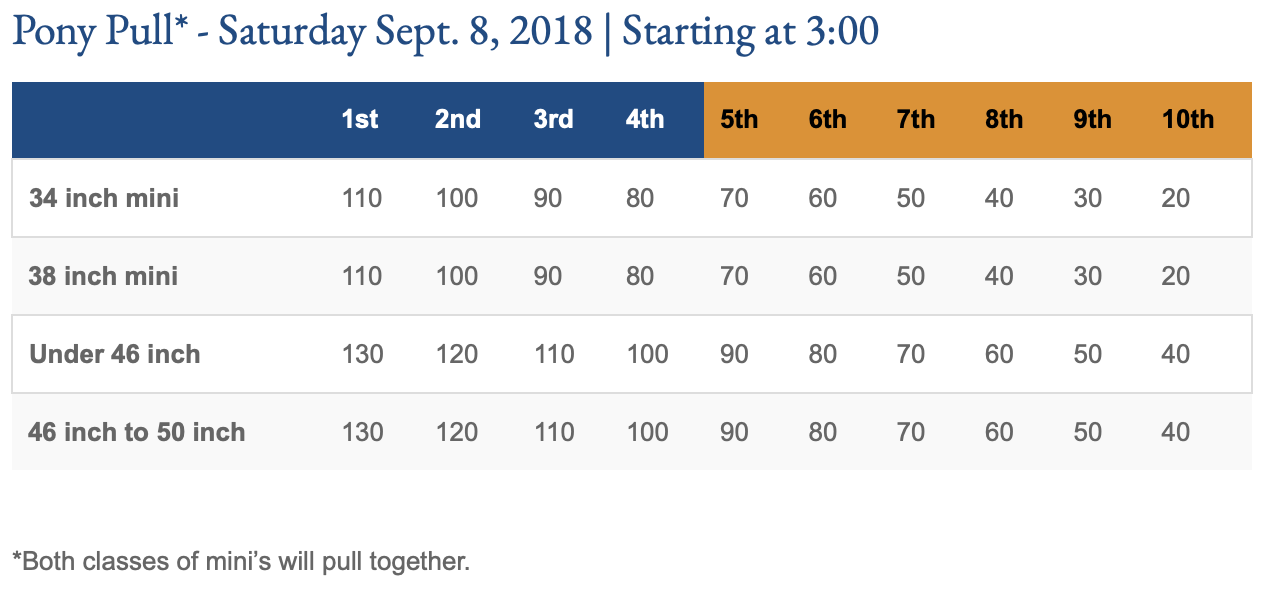Click the orange 5th column header

coord(739,119)
